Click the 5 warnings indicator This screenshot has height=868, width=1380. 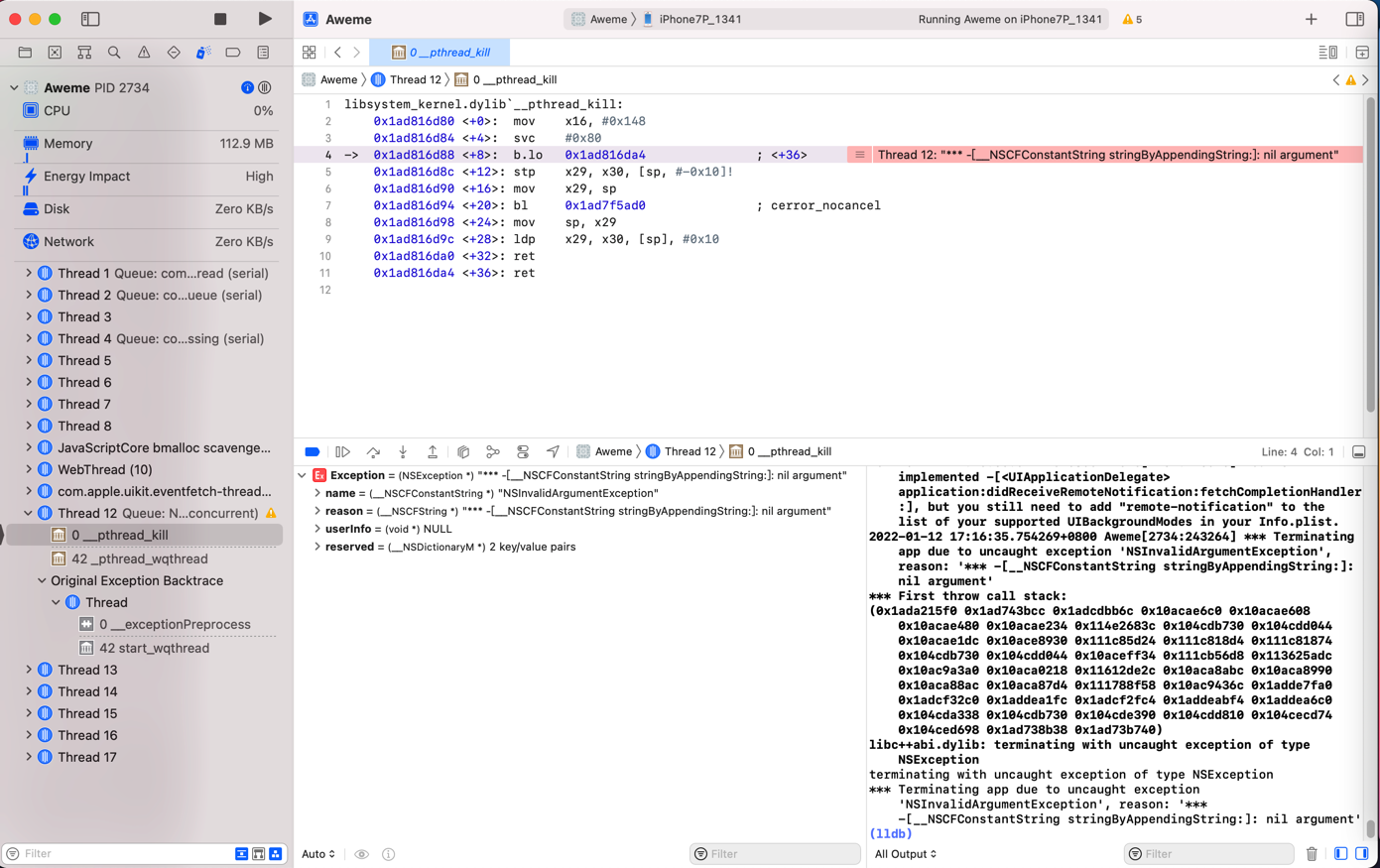1132,19
